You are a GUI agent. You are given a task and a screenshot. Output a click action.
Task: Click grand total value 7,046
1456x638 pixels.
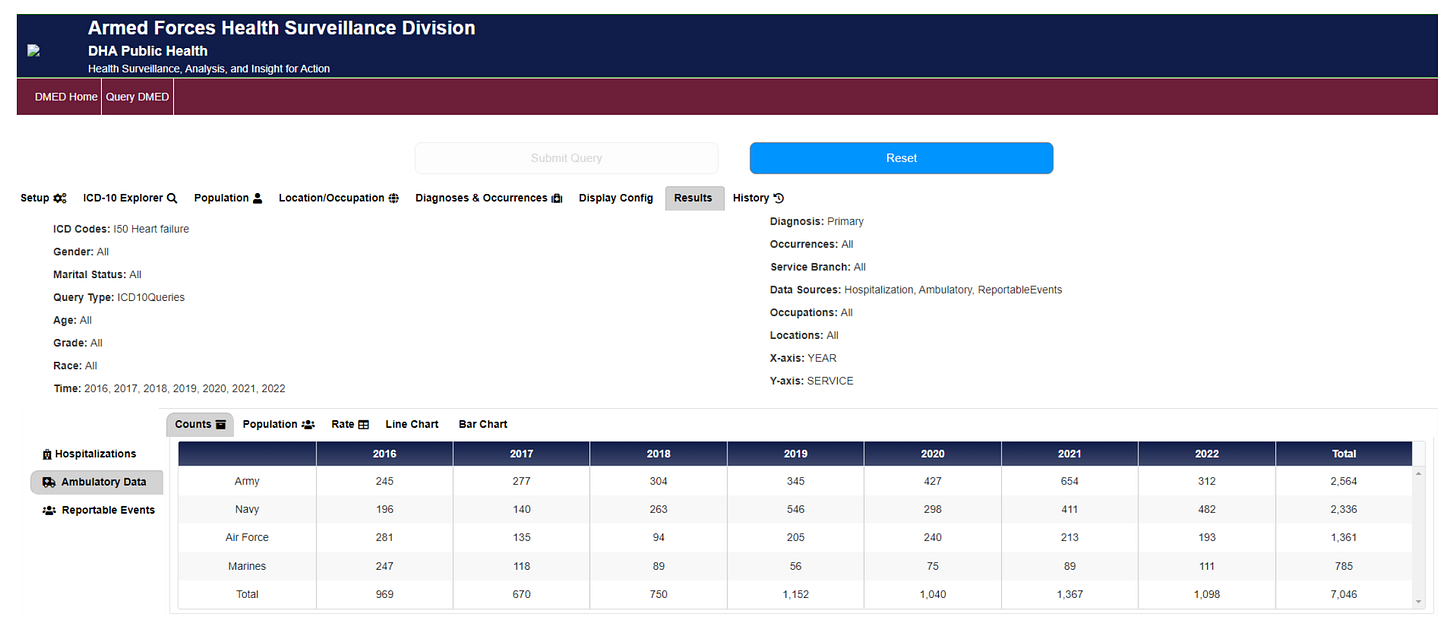tap(1344, 594)
